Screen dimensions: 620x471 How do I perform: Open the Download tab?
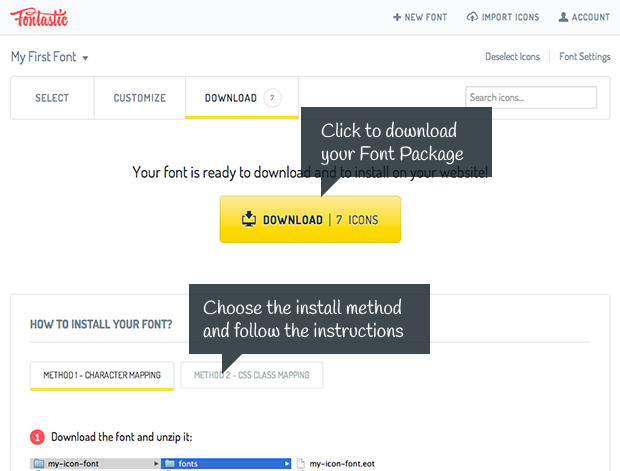click(x=242, y=98)
